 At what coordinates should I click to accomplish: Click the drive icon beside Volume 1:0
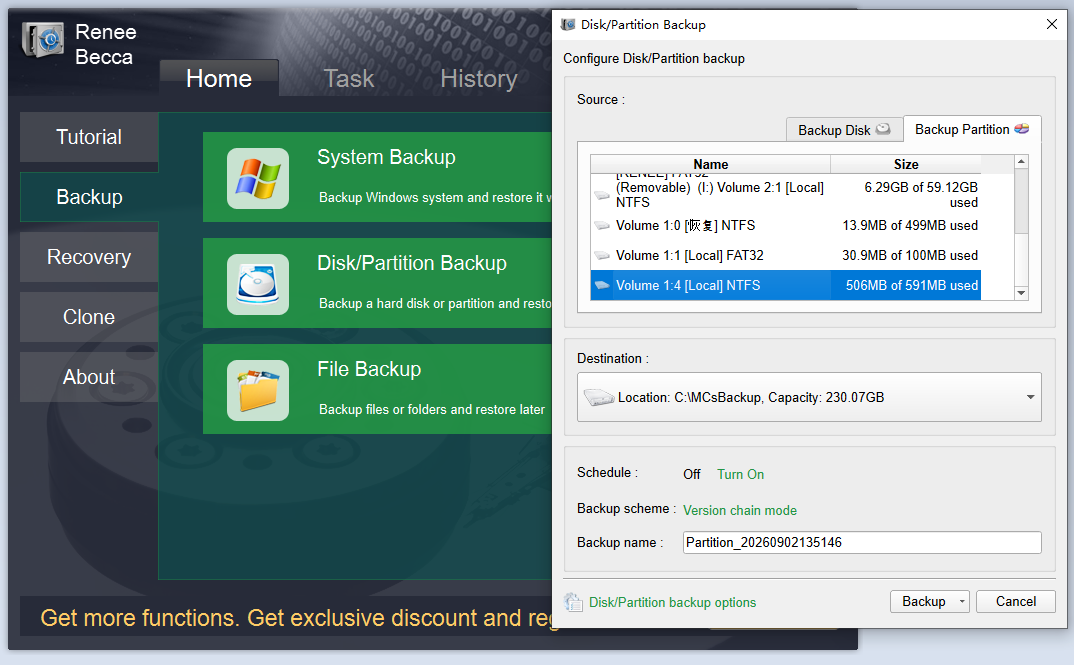point(602,225)
